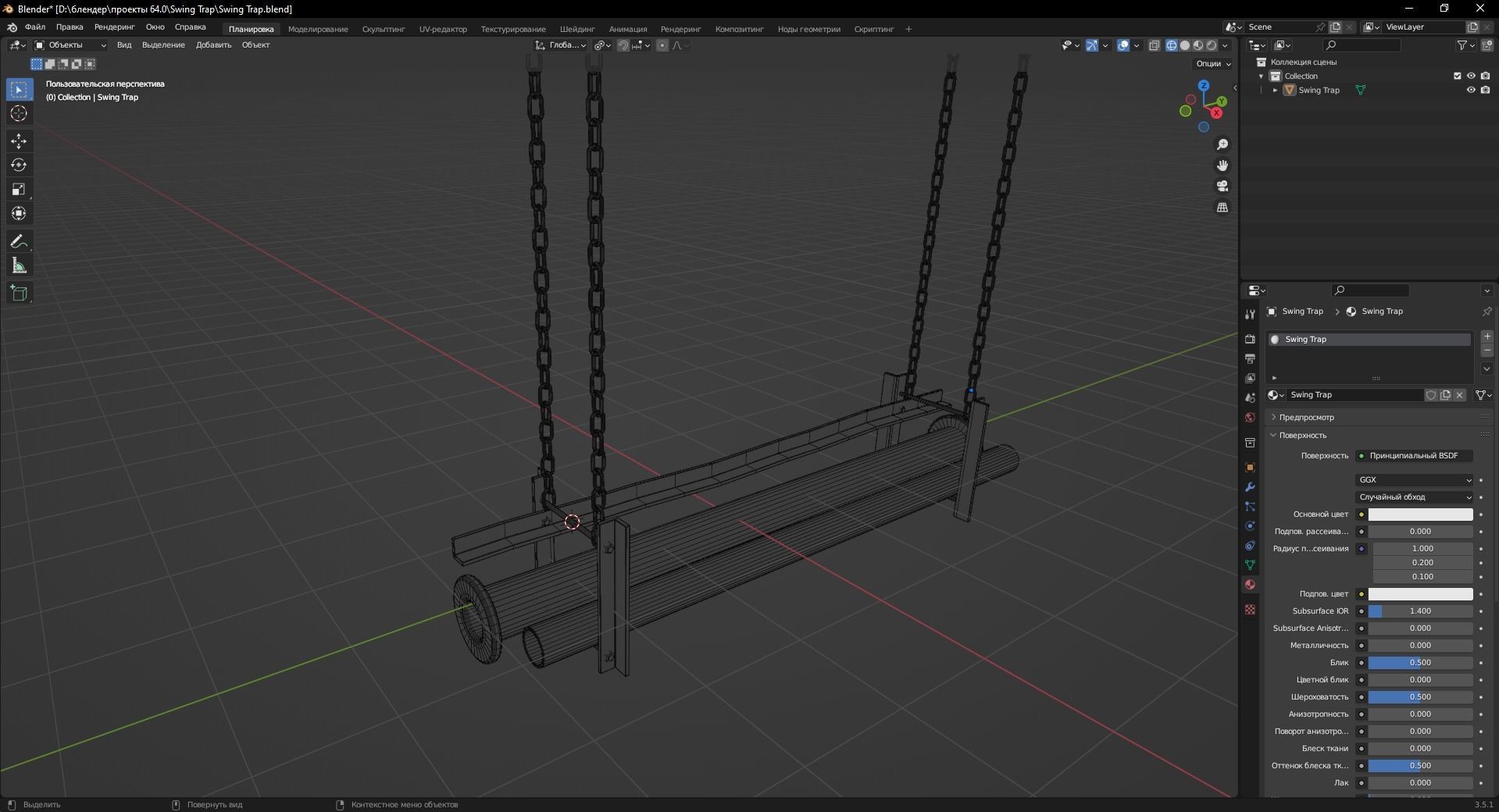1499x812 pixels.
Task: Select the Add Cube tool
Action: click(x=19, y=294)
